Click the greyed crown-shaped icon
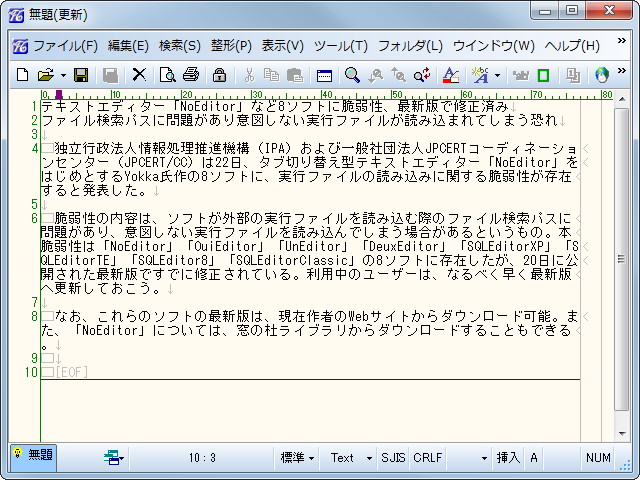 coord(520,75)
